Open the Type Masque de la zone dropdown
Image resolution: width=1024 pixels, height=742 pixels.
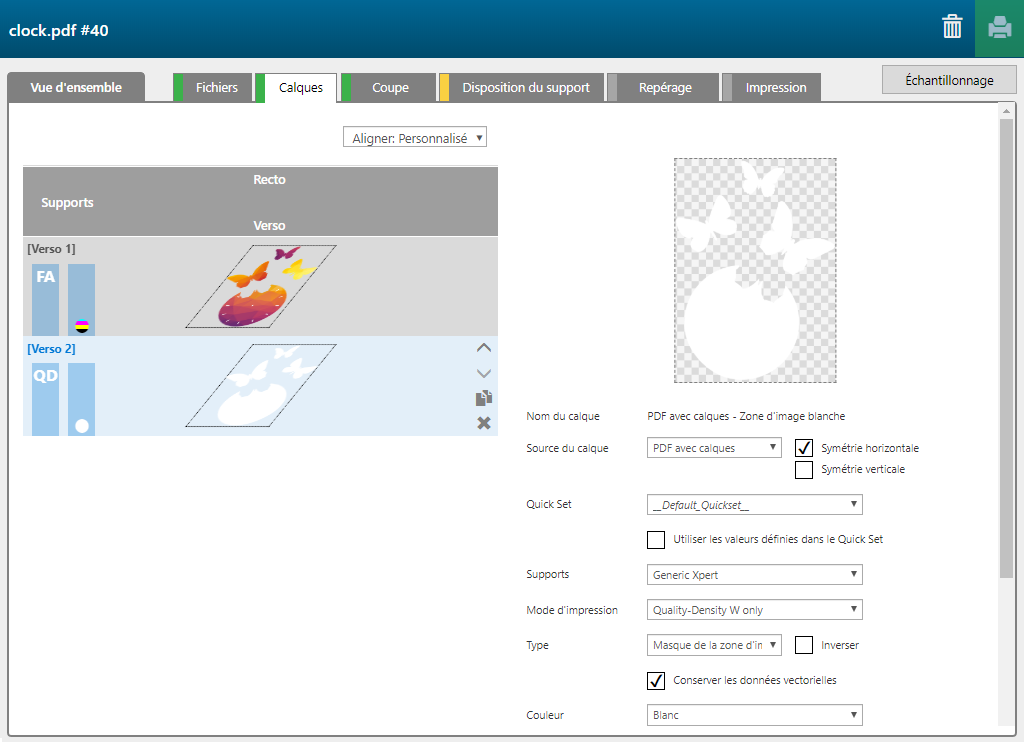tap(714, 645)
